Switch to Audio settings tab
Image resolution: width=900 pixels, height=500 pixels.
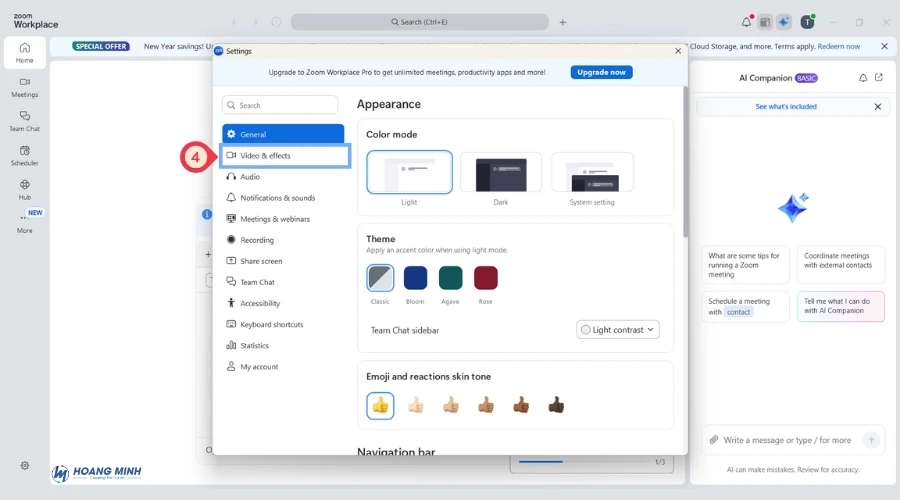pos(249,177)
